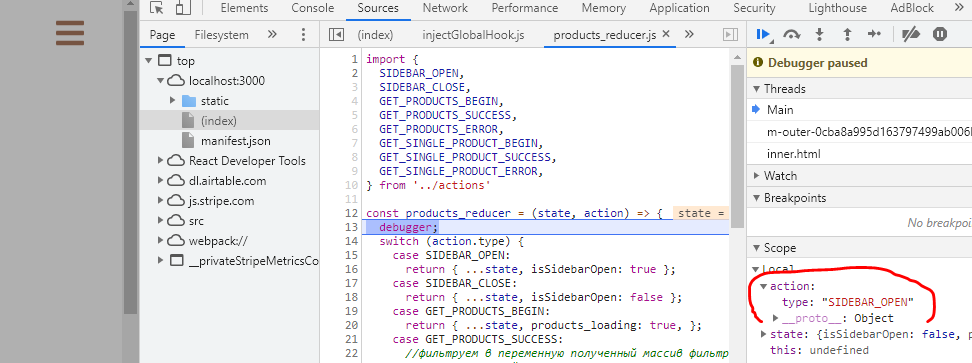
Task: Expand the state object in Scope
Action: tap(764, 335)
